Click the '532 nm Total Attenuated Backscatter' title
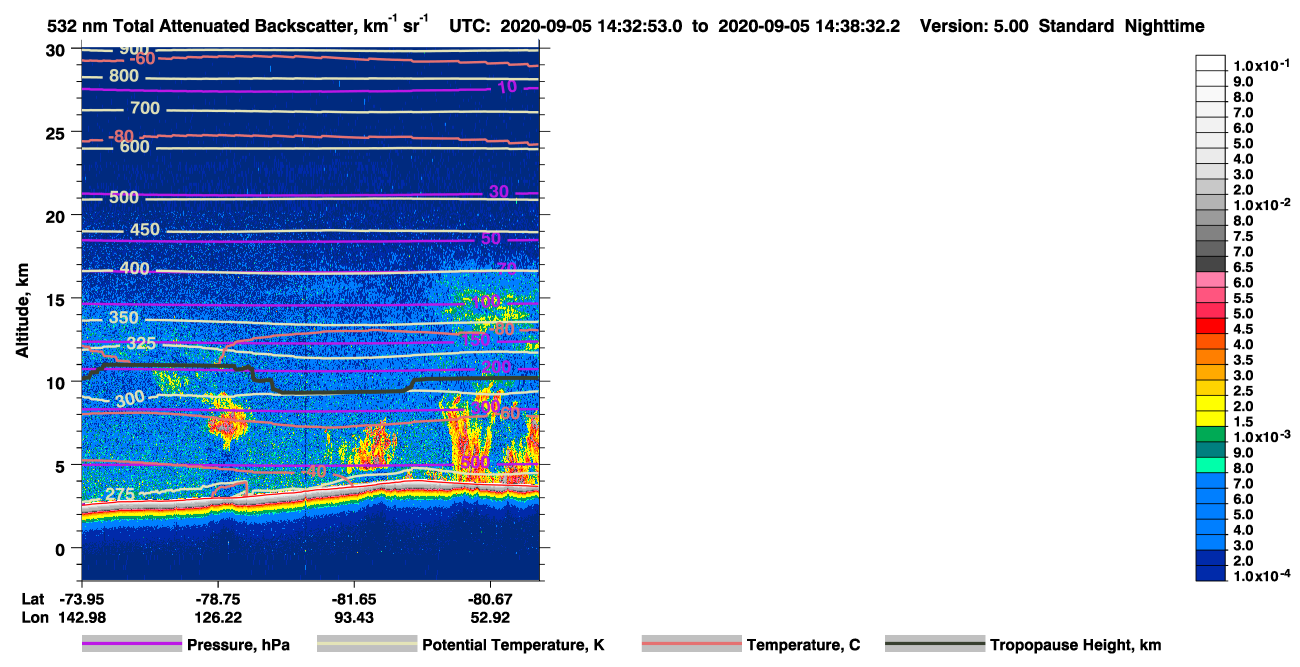Screen dimensions: 1300x667 tap(203, 27)
